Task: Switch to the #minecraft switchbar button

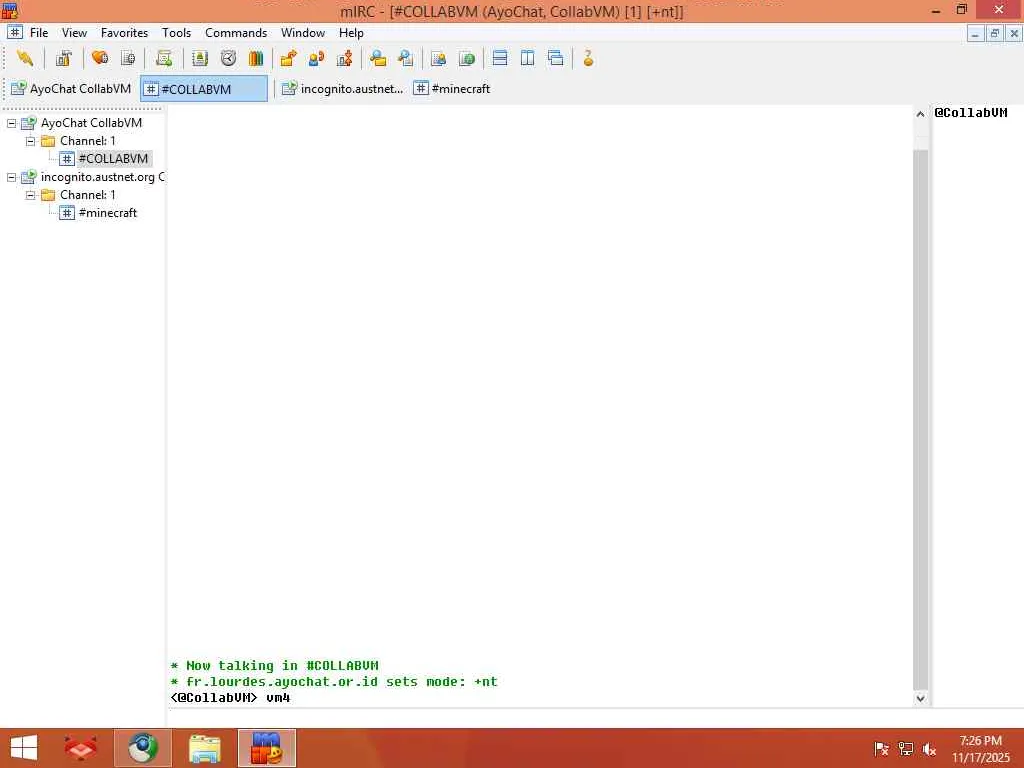Action: [x=452, y=89]
